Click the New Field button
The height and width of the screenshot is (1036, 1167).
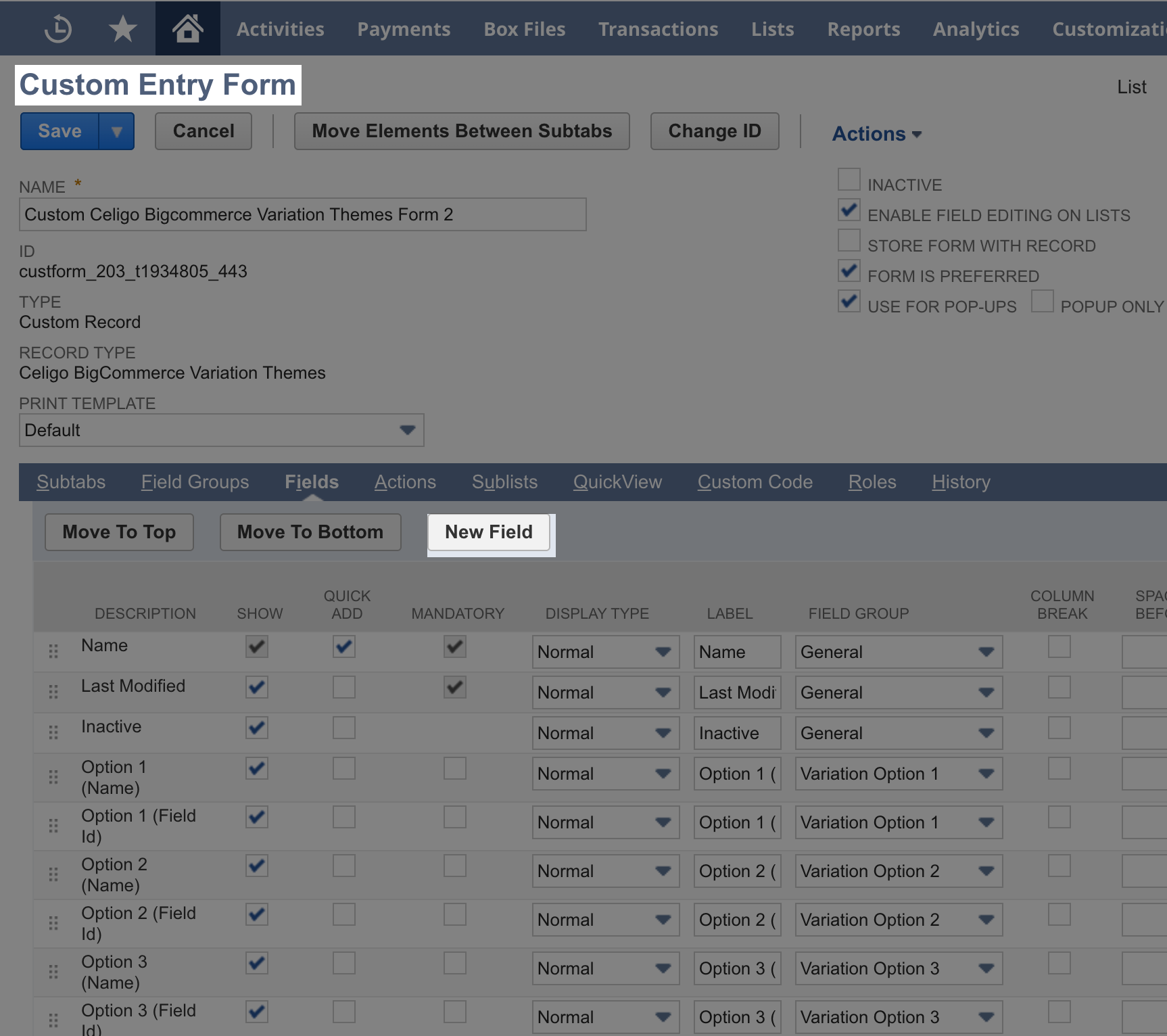[489, 532]
